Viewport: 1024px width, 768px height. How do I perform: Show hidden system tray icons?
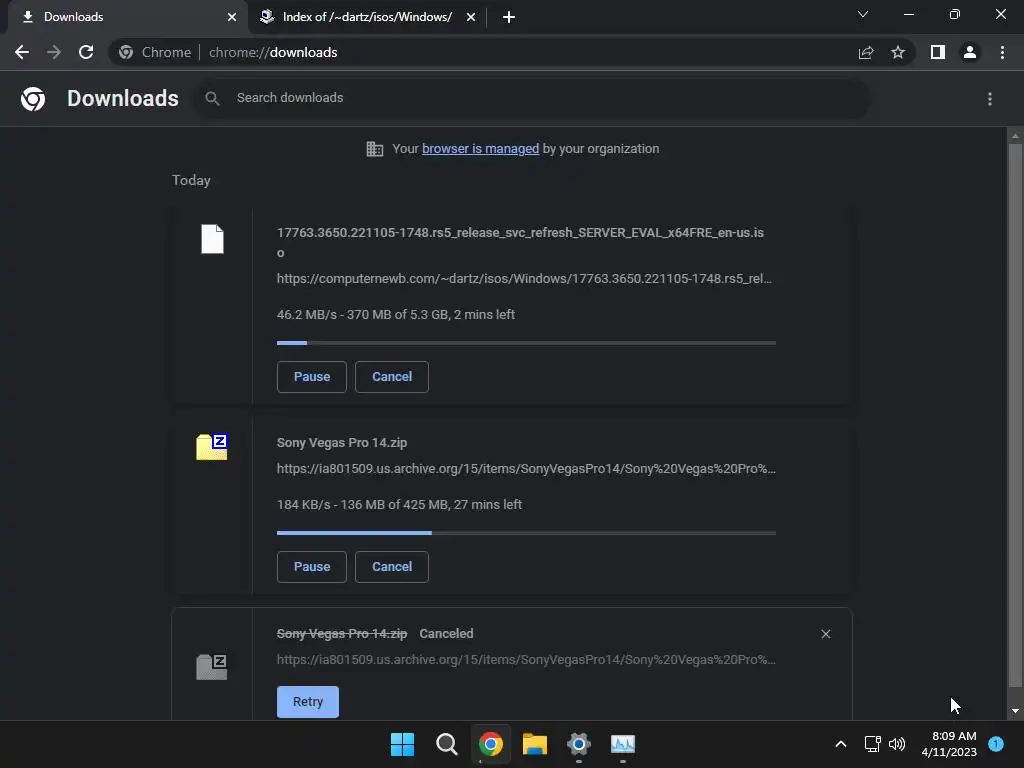point(841,744)
